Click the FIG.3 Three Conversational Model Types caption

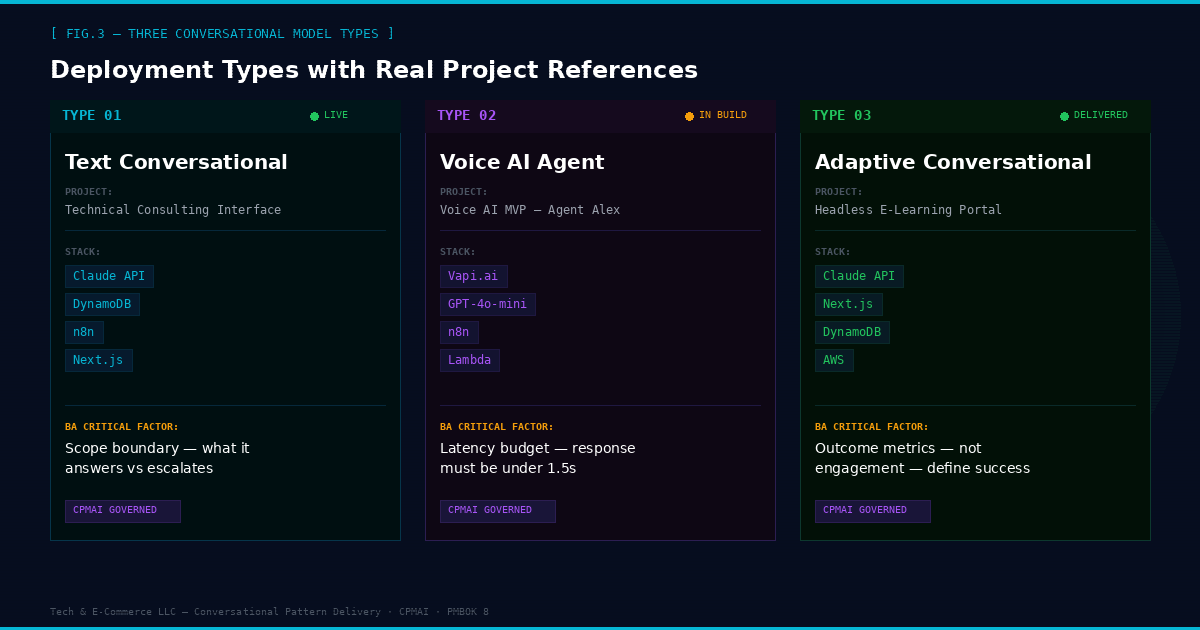[222, 34]
